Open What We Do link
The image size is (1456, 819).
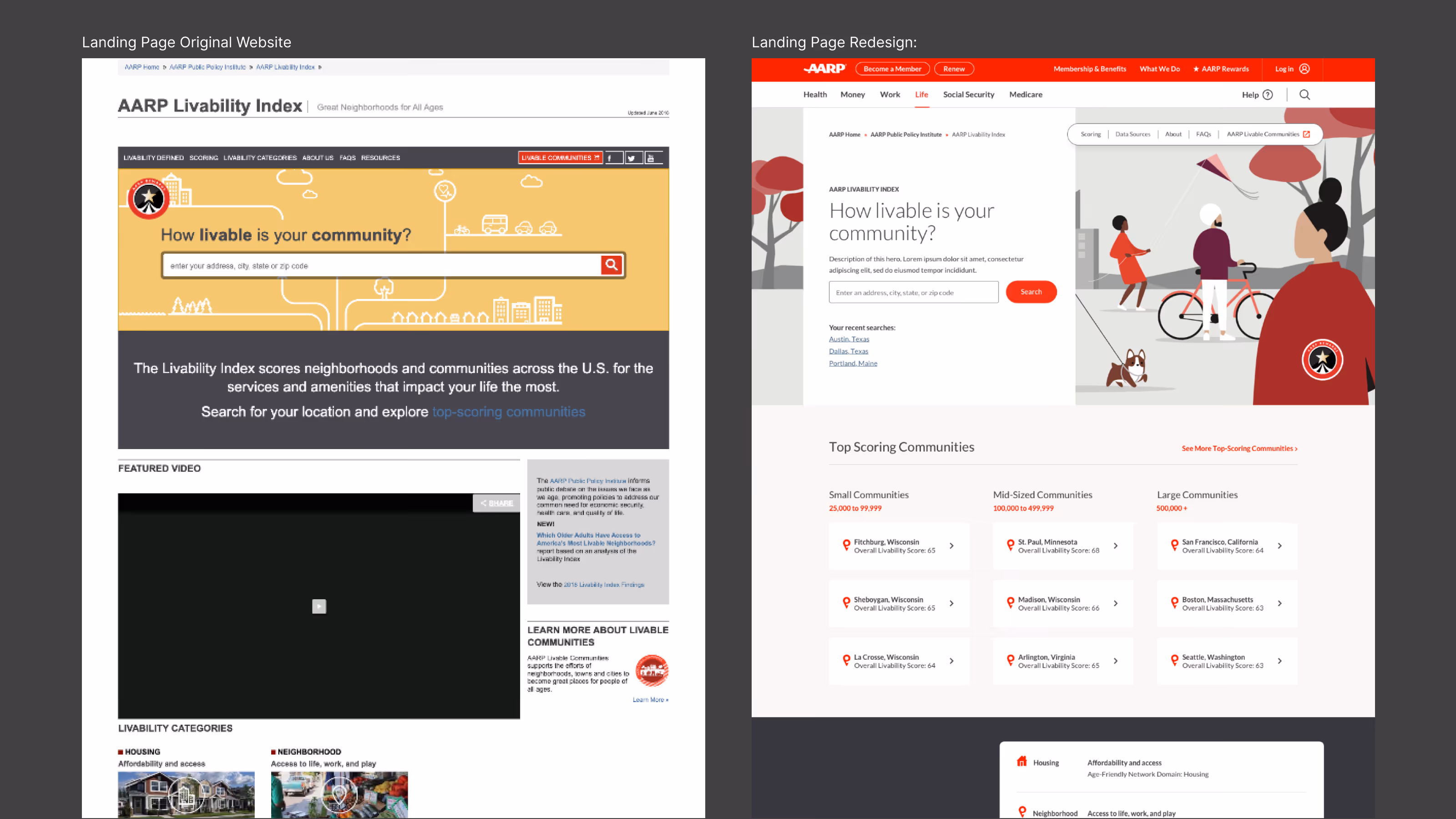coord(1159,69)
